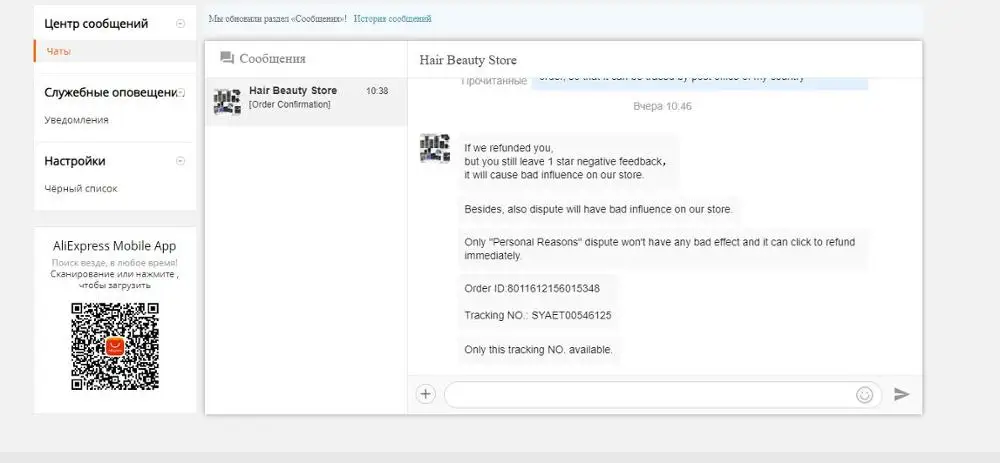1000x463 pixels.
Task: Click the Центр сообщений heading
Action: pyautogui.click(x=96, y=24)
